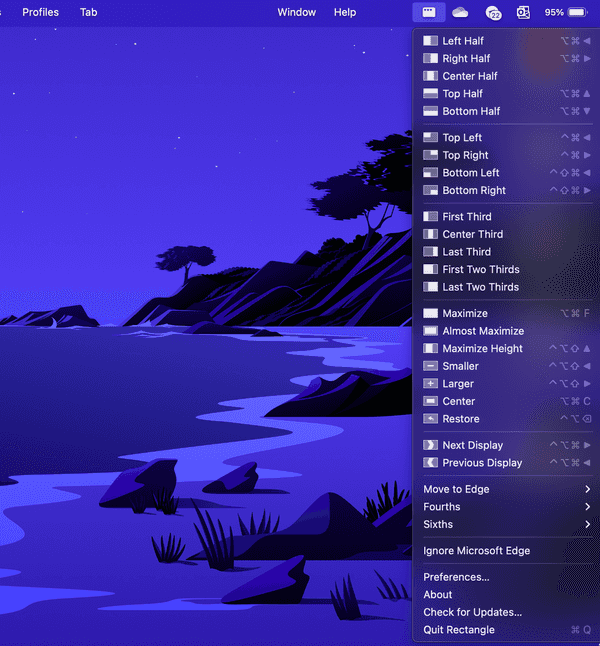Expand the Move to Edge submenu
This screenshot has width=600, height=646.
point(507,489)
